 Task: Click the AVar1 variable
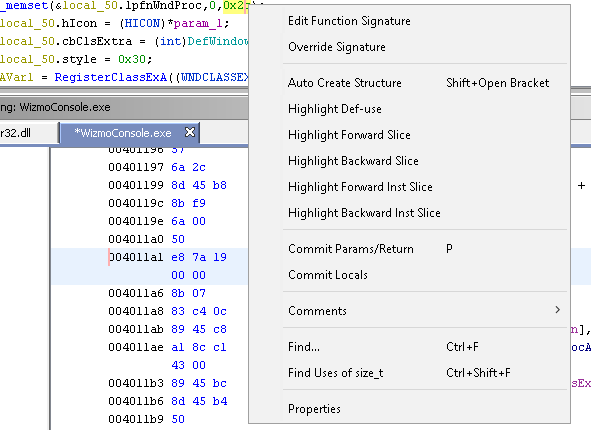(x=16, y=77)
